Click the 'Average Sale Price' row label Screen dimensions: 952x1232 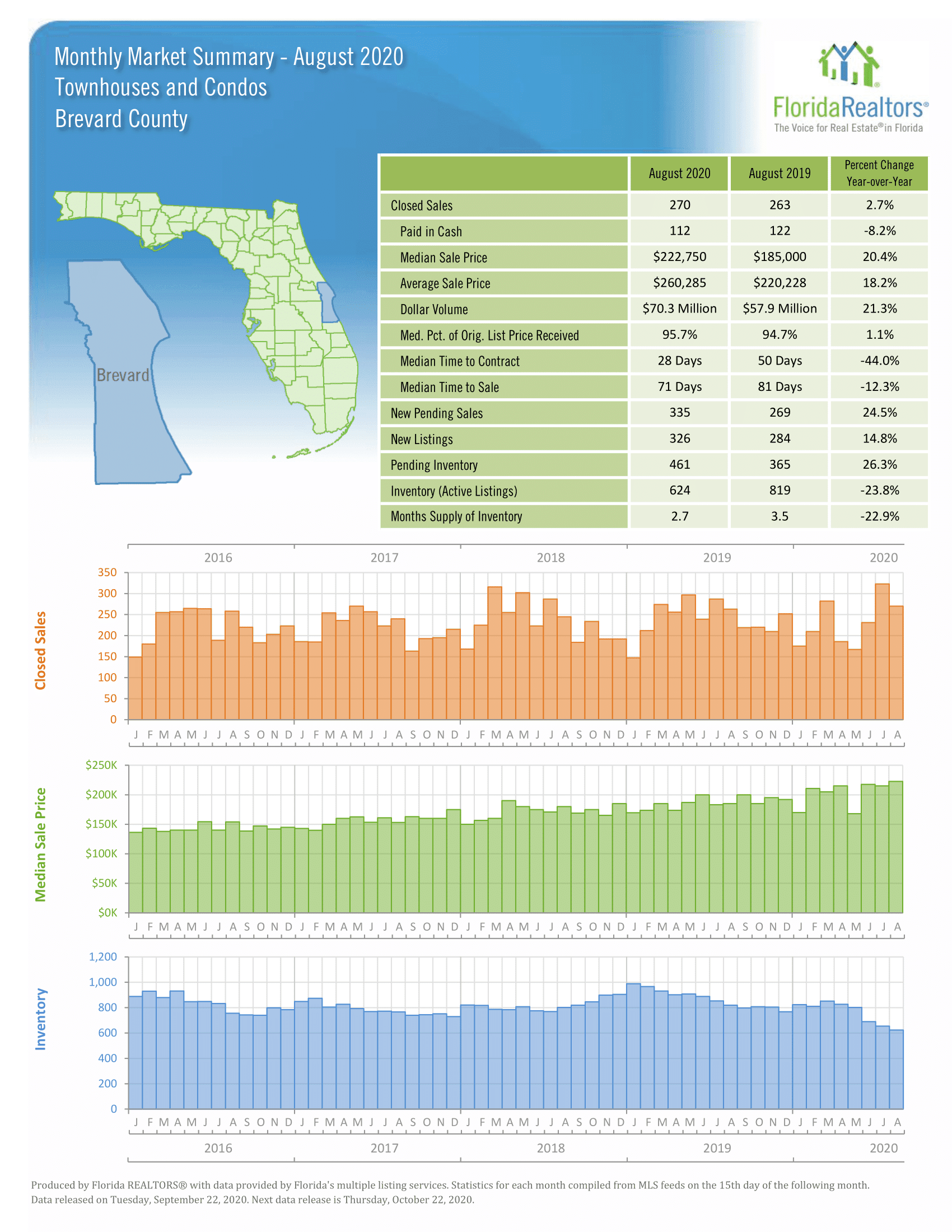click(445, 283)
